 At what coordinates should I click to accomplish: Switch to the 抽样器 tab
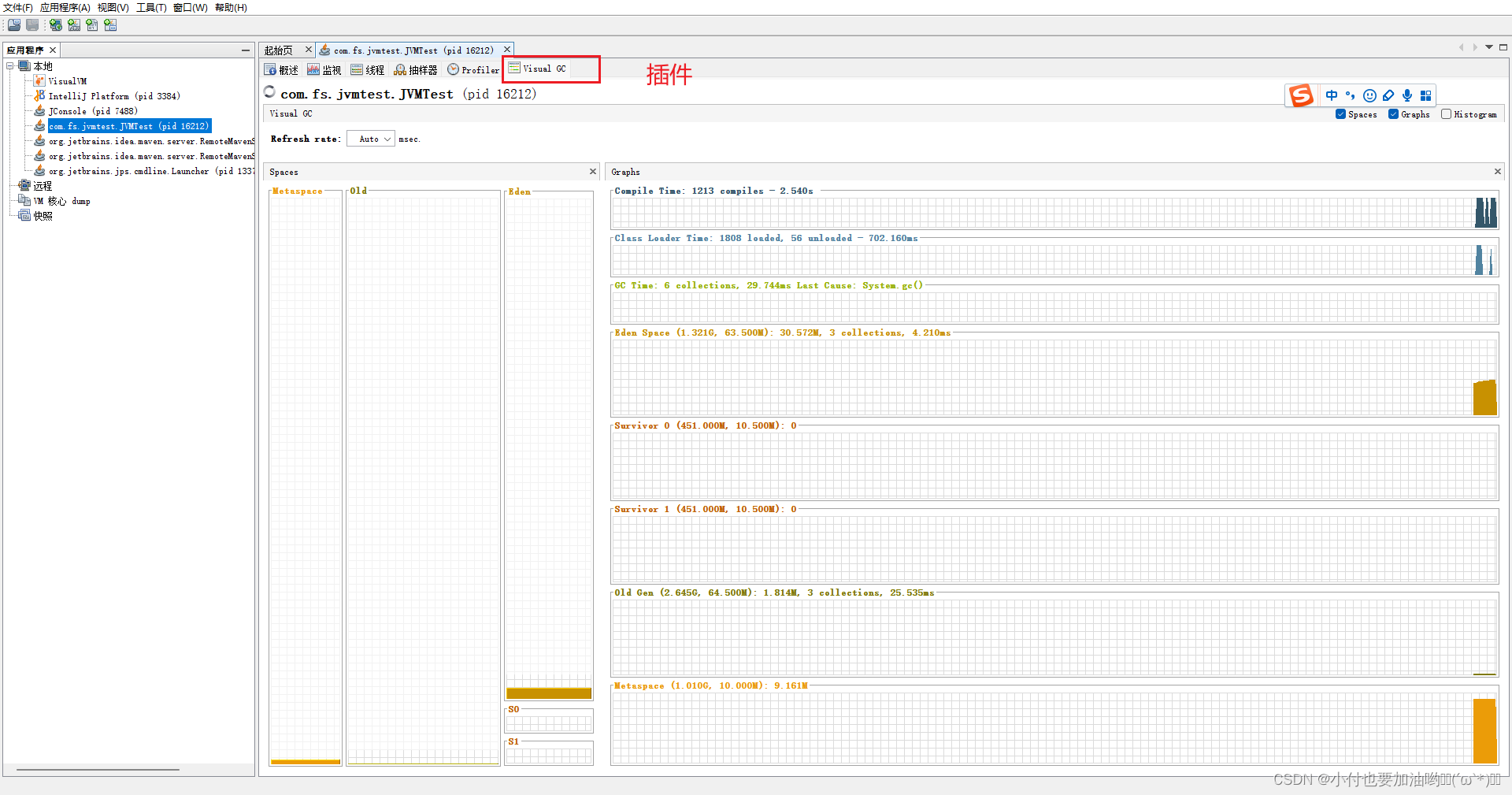click(x=416, y=70)
